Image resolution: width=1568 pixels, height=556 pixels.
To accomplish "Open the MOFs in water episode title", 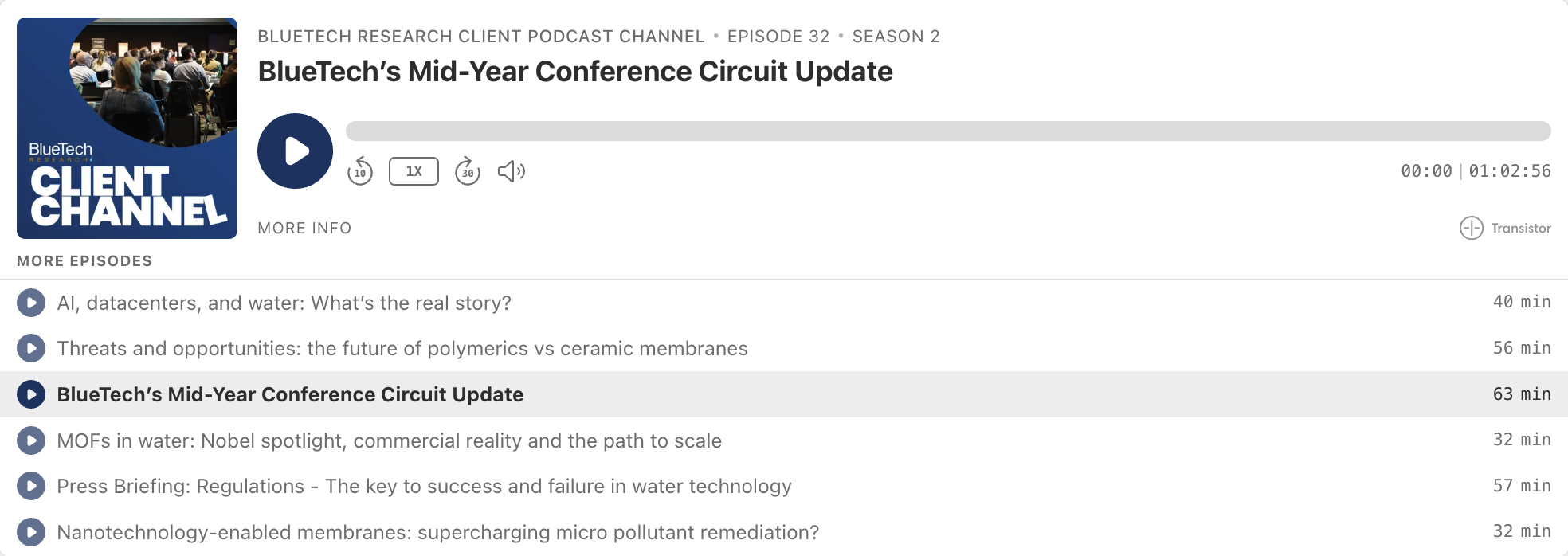I will (x=390, y=441).
